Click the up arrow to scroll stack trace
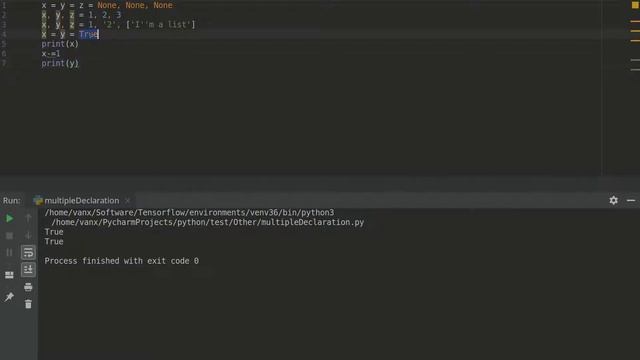 [x=28, y=218]
